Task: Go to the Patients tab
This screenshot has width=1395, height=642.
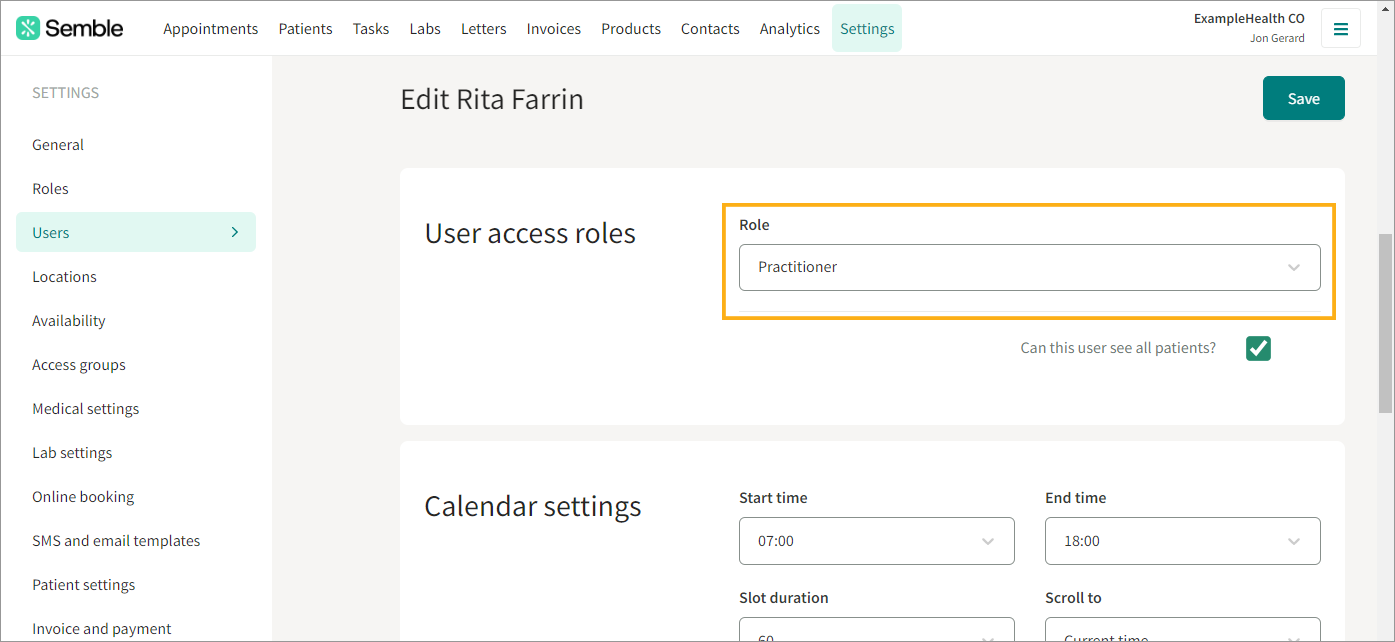Action: point(305,29)
